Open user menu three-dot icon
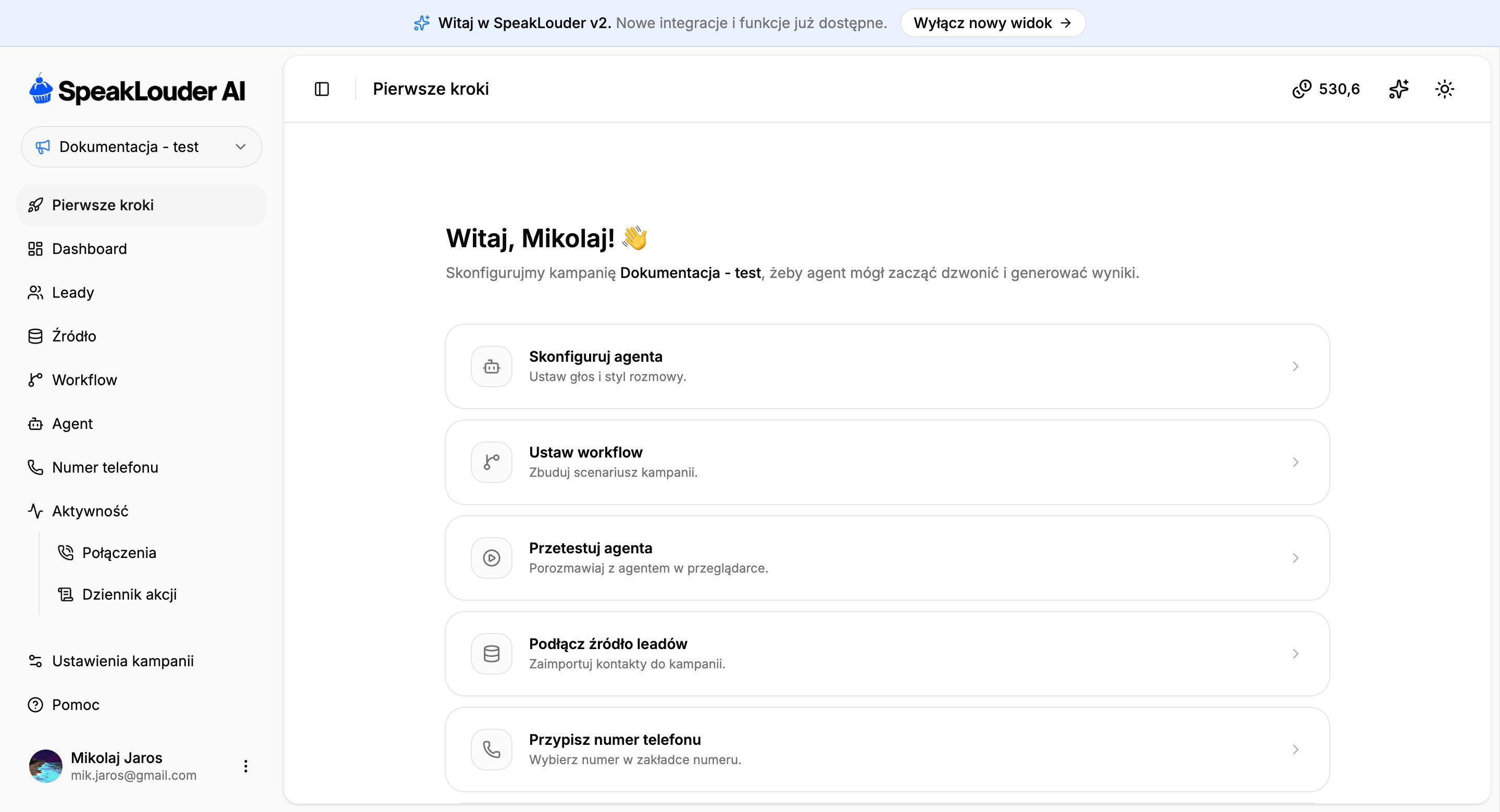The image size is (1500, 812). pyautogui.click(x=246, y=766)
